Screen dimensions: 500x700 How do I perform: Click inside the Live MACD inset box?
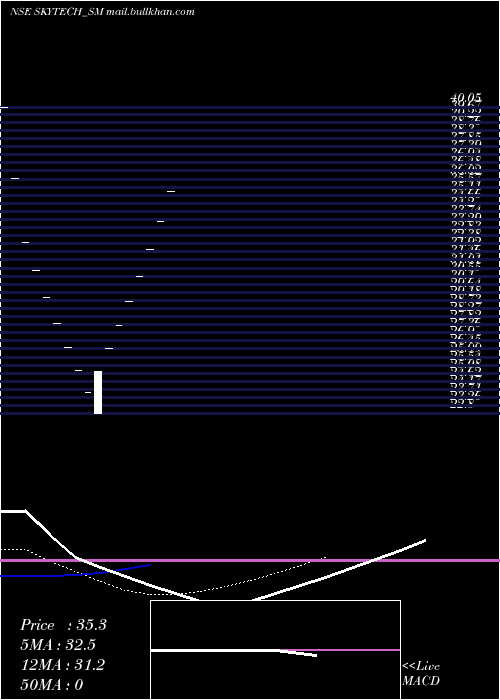tap(275, 650)
